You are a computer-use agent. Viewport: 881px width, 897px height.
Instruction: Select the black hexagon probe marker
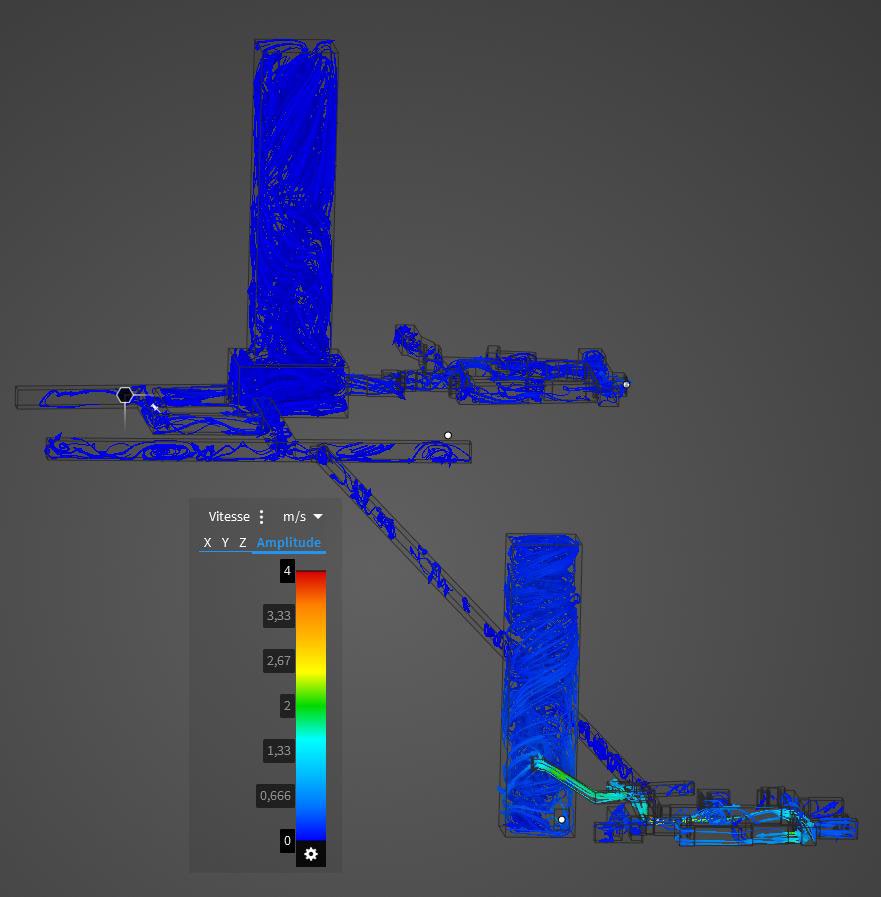pyautogui.click(x=125, y=395)
